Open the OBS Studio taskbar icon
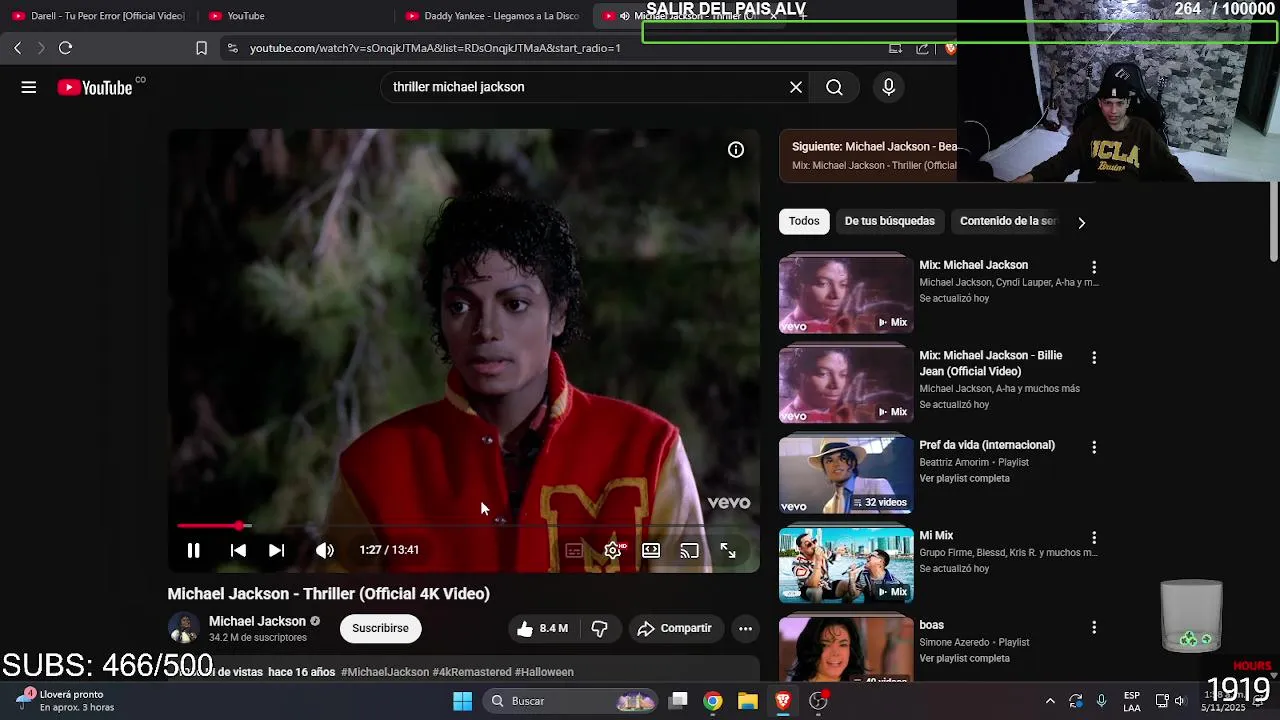Image resolution: width=1280 pixels, height=720 pixels. 819,701
